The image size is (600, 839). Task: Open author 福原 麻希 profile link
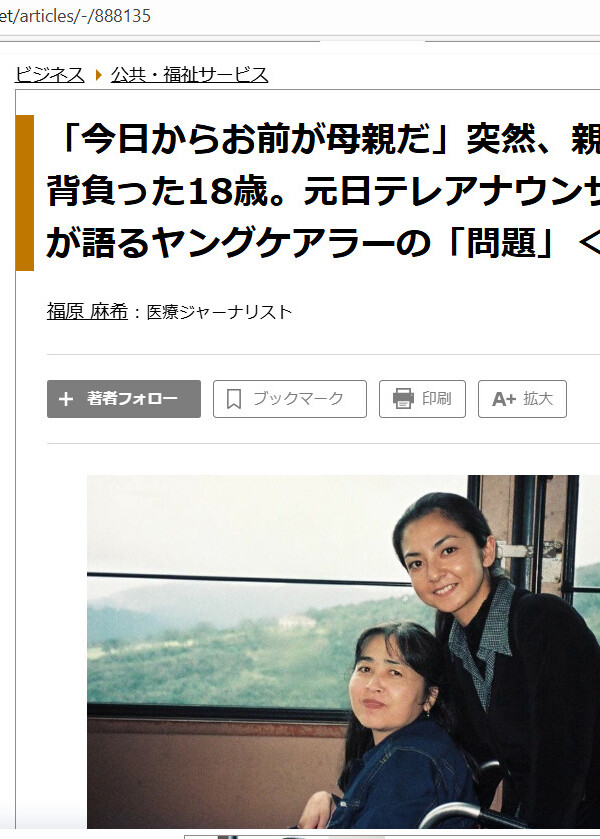coord(87,311)
